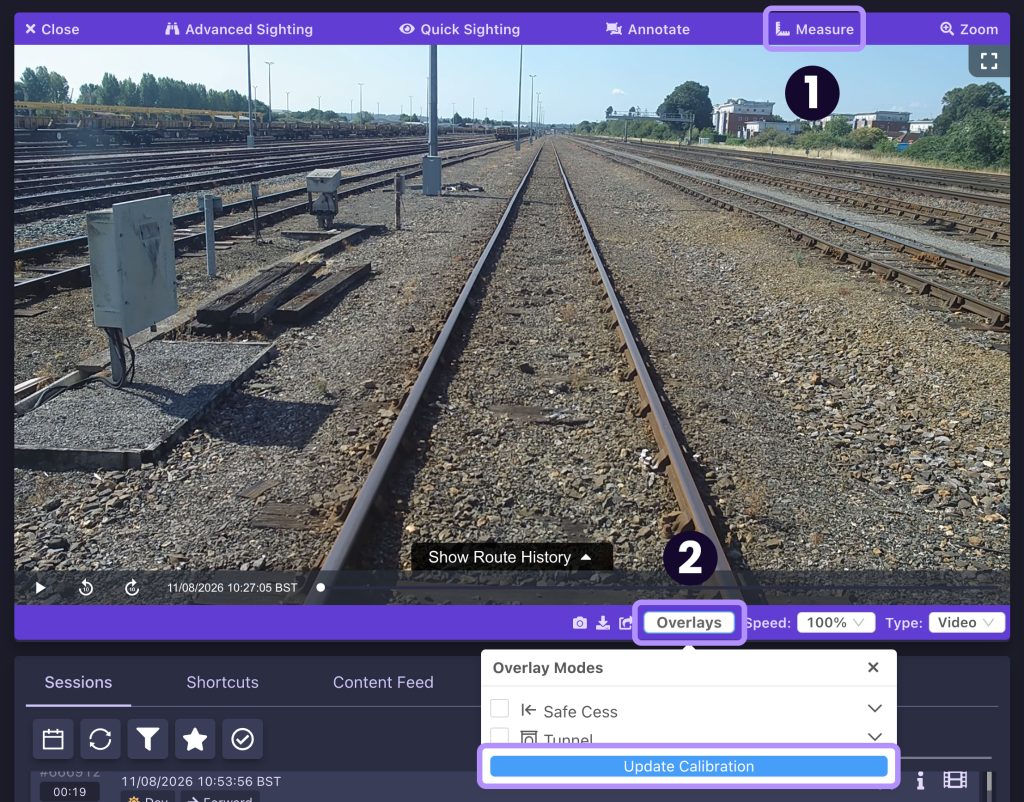Viewport: 1024px width, 802px height.
Task: Open the sessions filter
Action: pos(148,739)
